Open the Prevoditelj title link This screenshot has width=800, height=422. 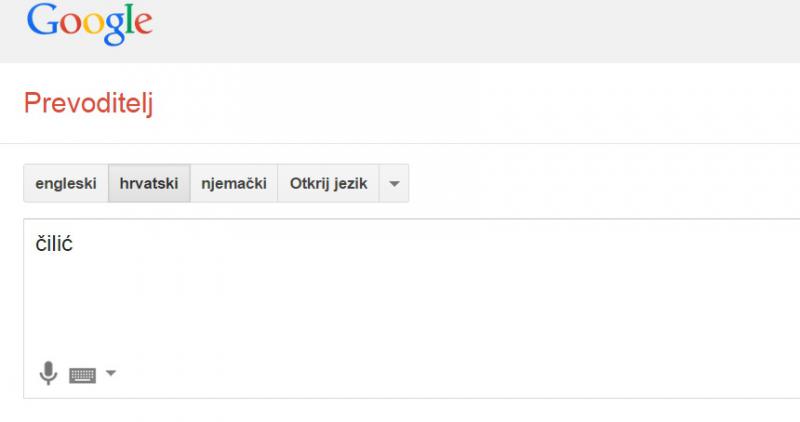point(88,102)
